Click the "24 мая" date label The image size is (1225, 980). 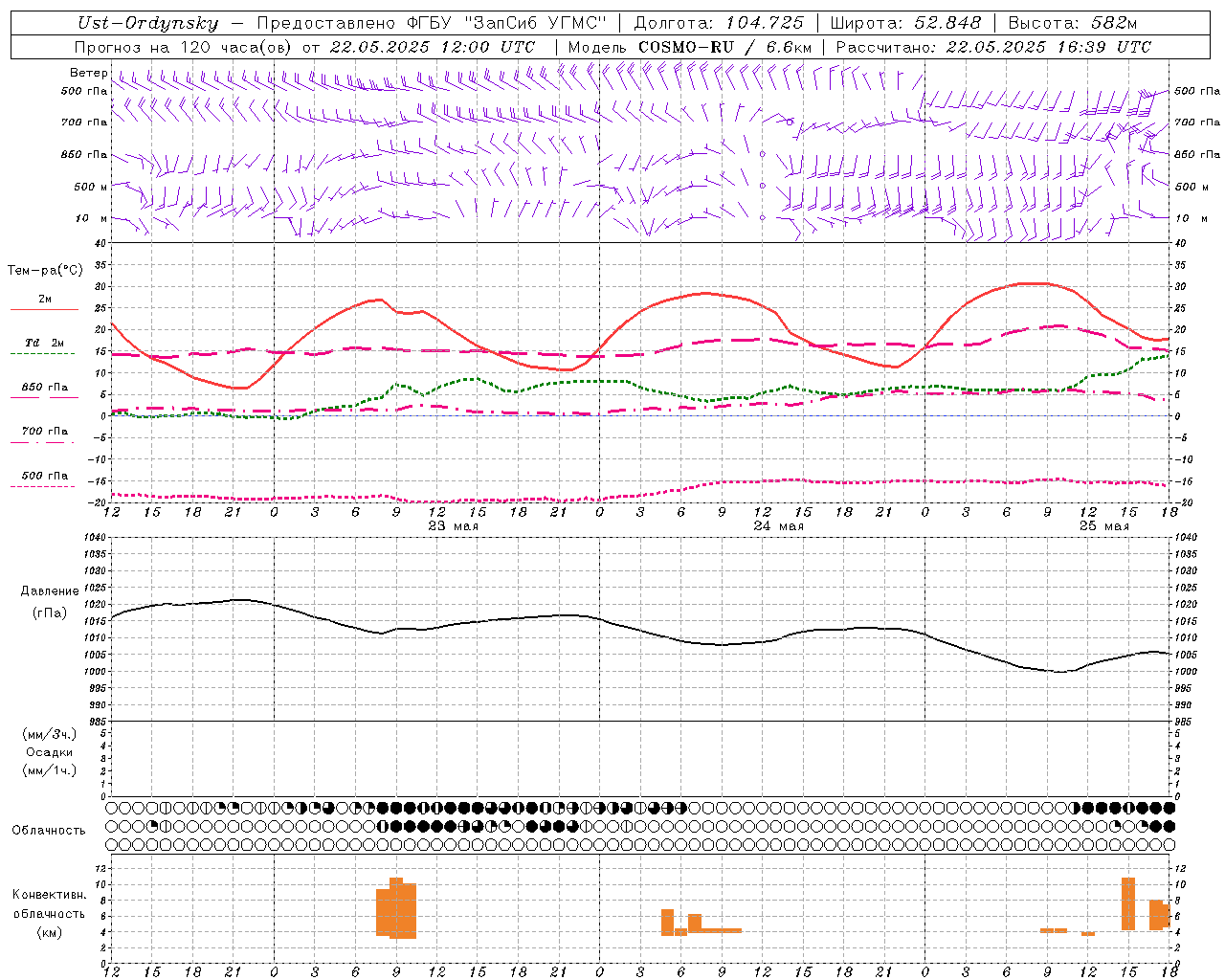click(x=778, y=526)
